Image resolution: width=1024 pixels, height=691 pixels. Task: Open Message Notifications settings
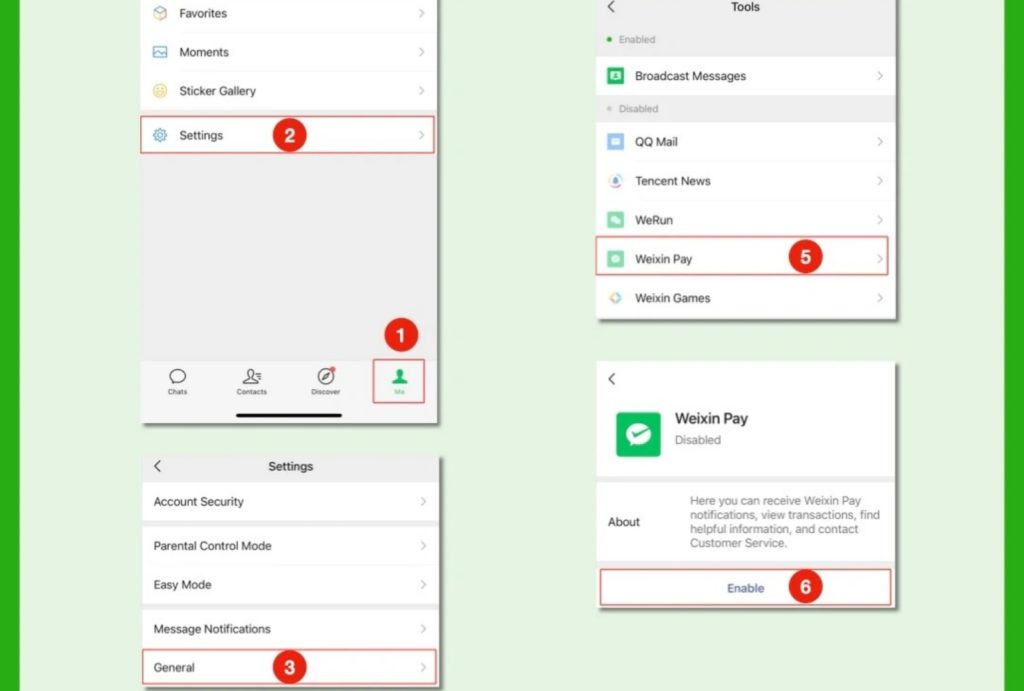[x=210, y=628]
